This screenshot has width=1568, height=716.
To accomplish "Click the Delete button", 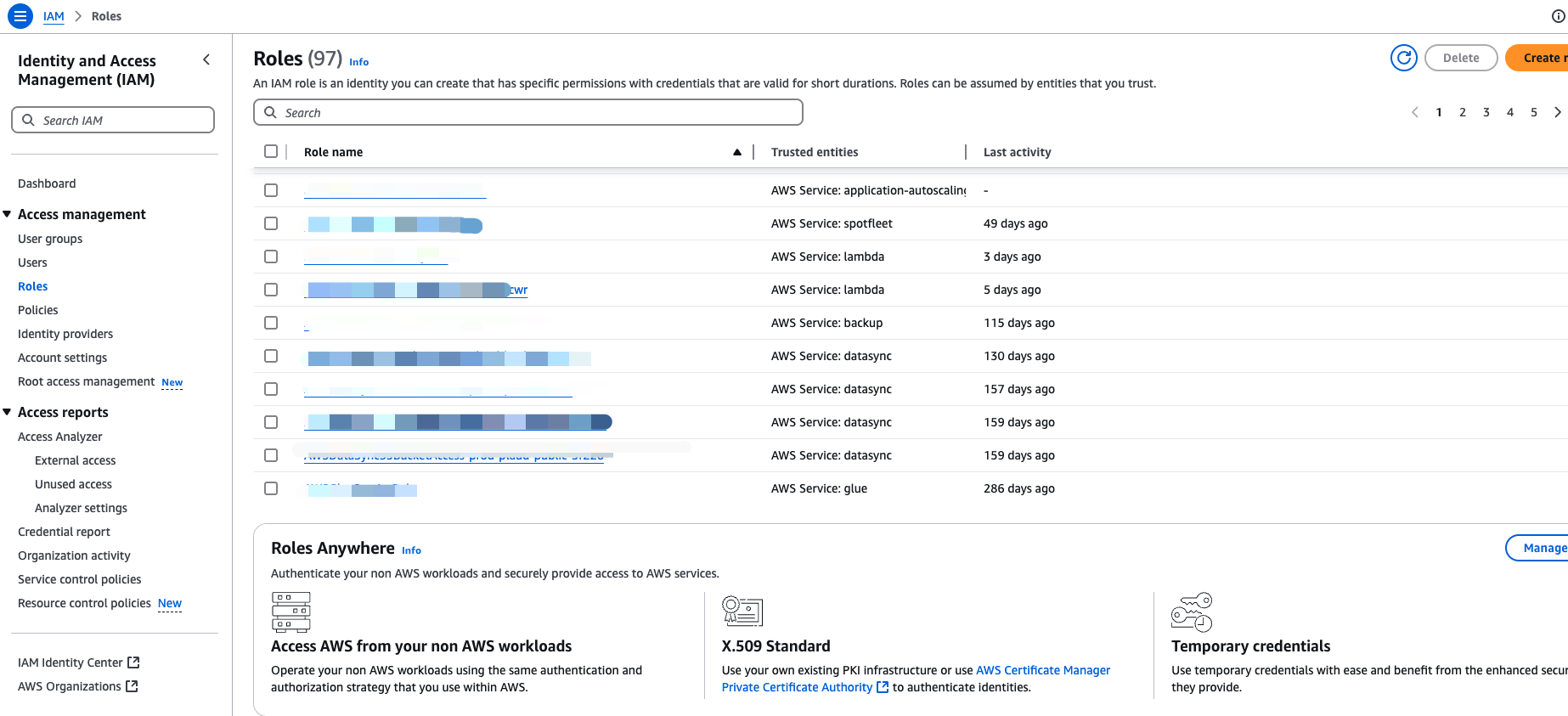I will [x=1460, y=58].
